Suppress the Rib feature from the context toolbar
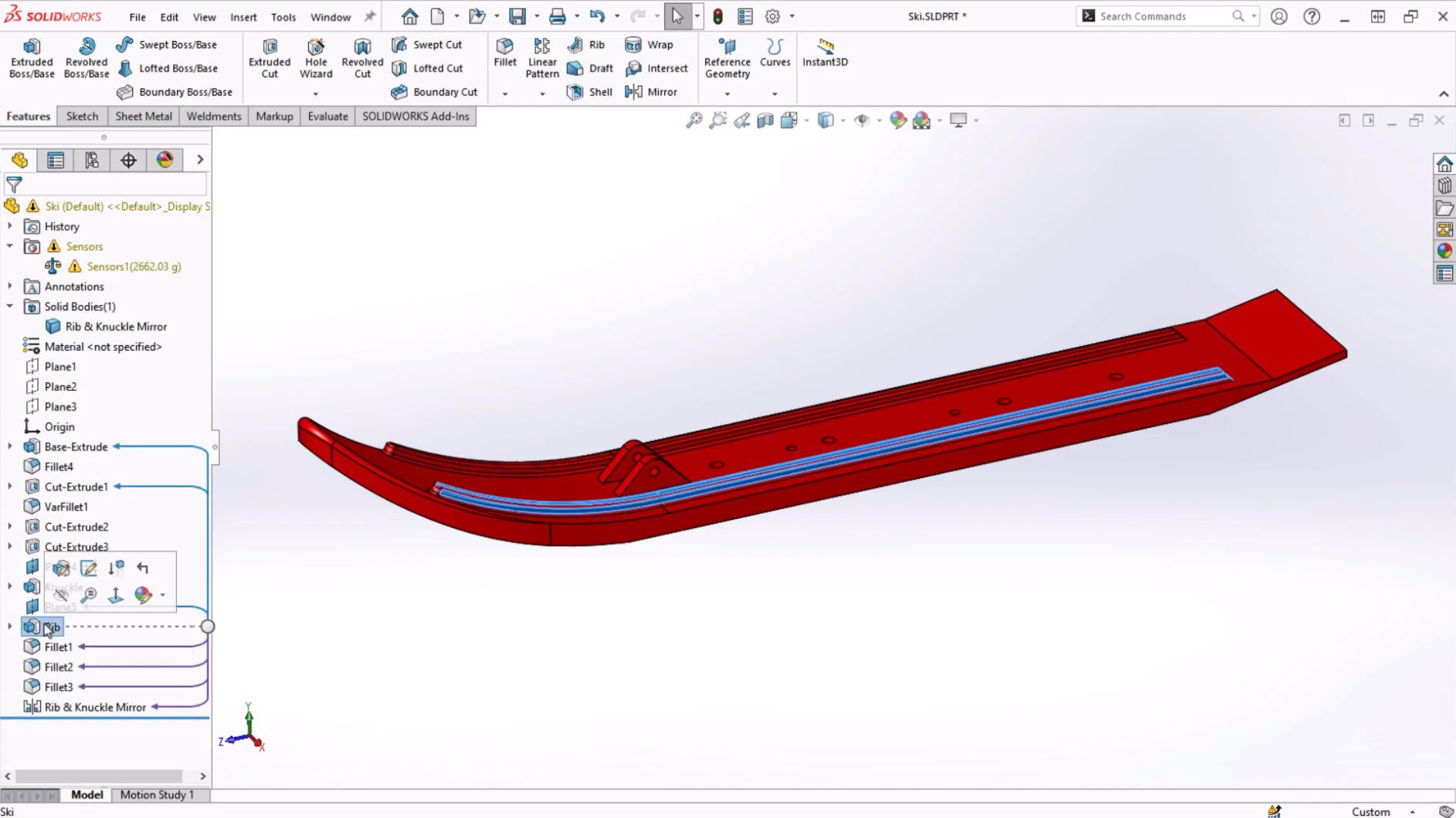 pyautogui.click(x=116, y=568)
